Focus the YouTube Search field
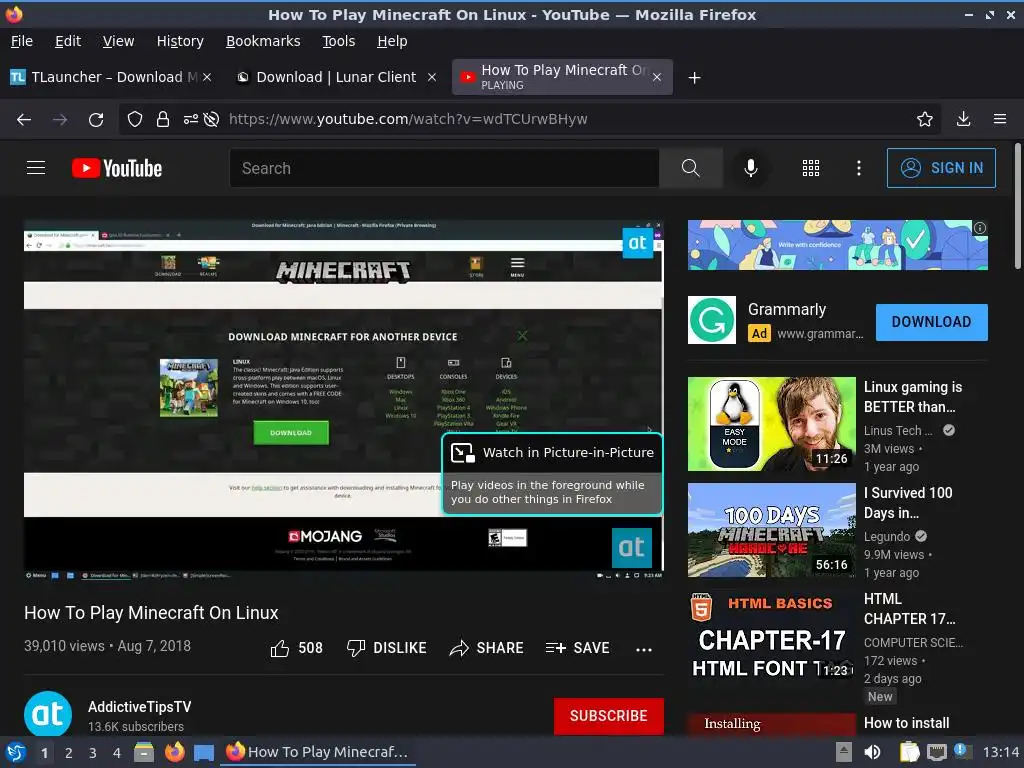1024x768 pixels. (x=444, y=168)
